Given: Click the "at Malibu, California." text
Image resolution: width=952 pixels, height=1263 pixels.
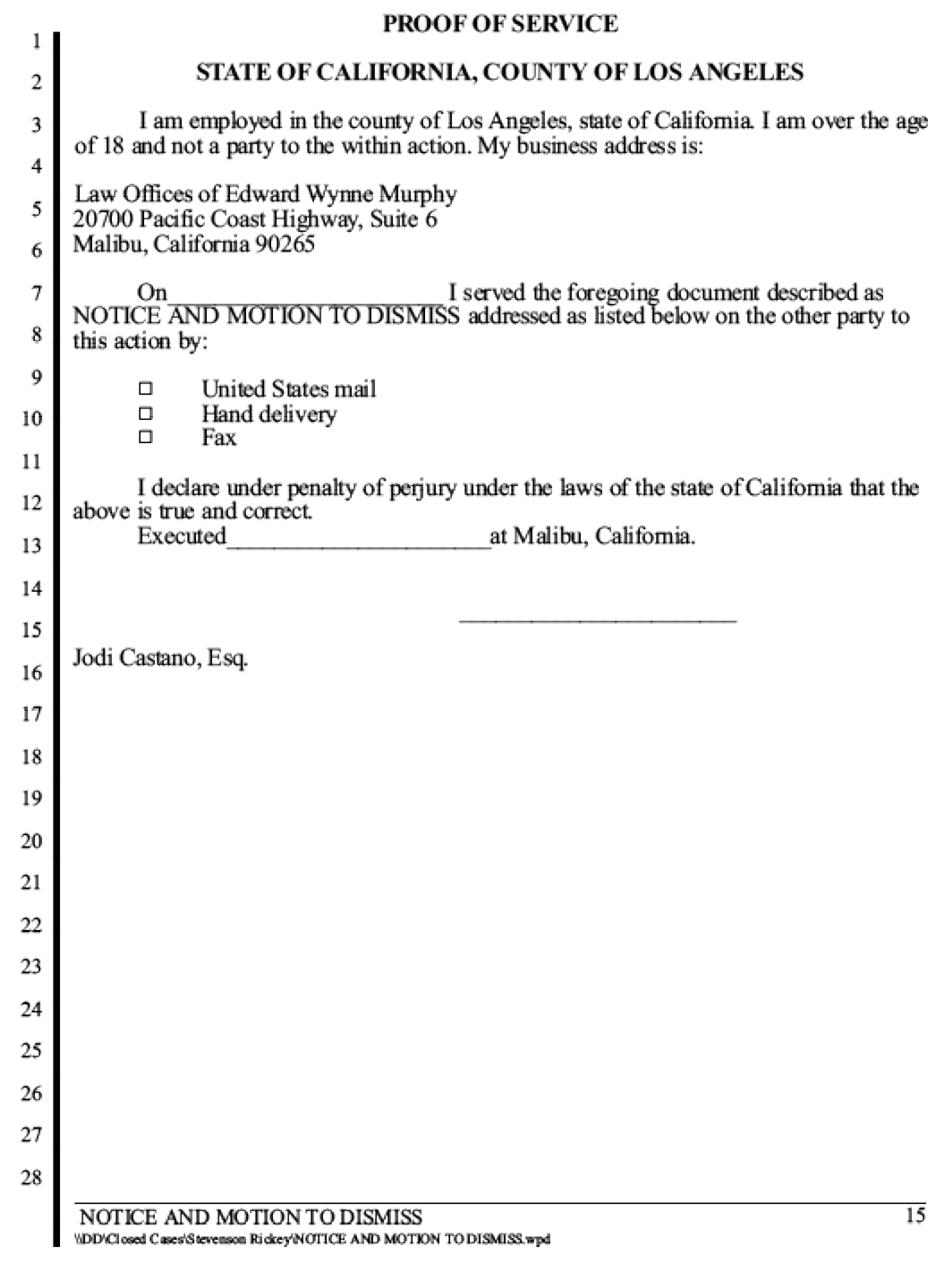Looking at the screenshot, I should (x=592, y=537).
